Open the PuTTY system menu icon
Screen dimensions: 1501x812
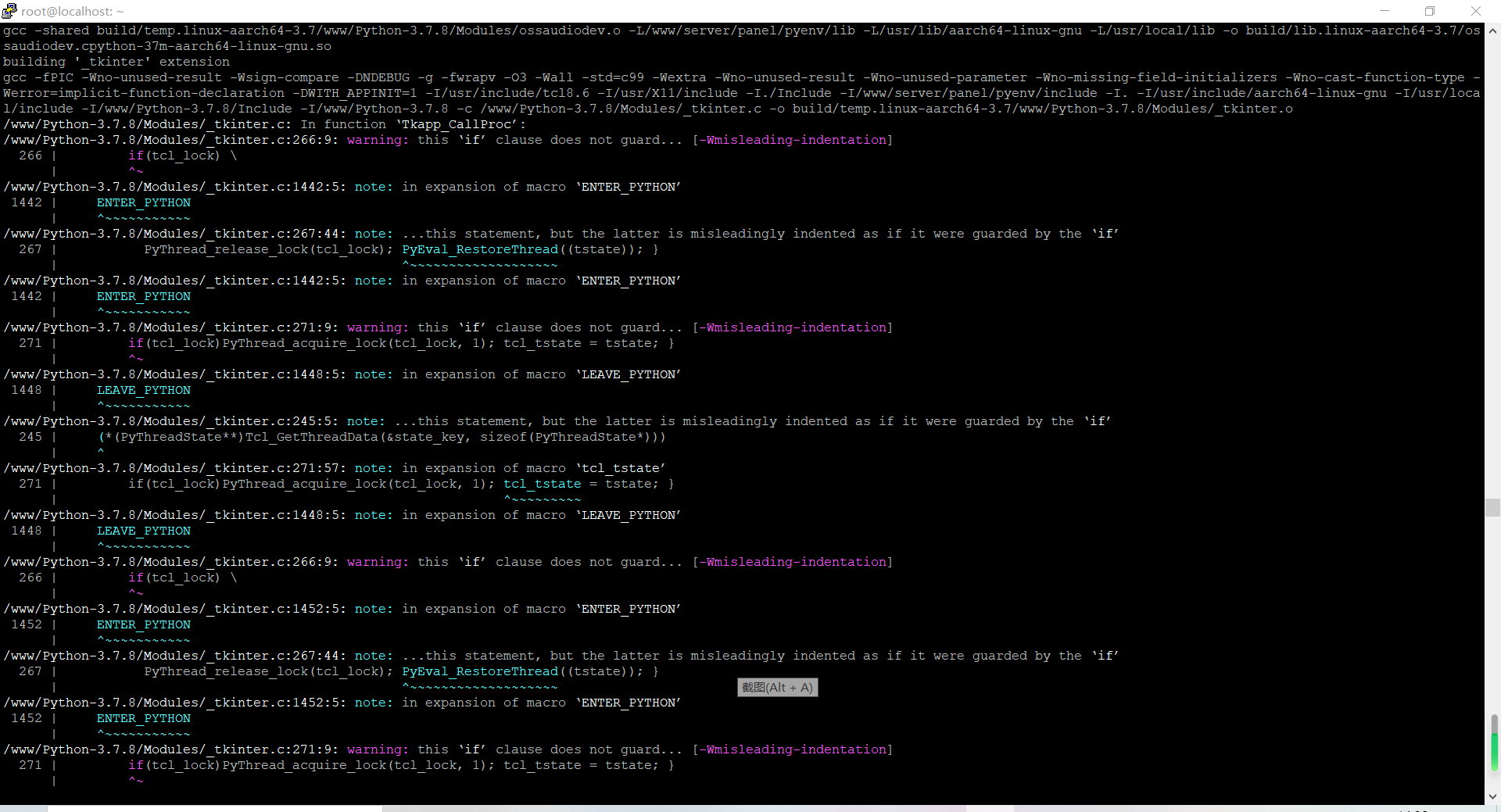(x=9, y=11)
